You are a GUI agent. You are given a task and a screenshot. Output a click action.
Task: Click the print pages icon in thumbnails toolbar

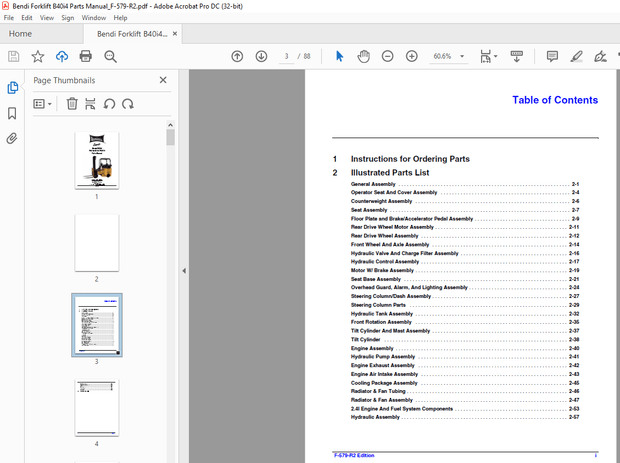coord(90,104)
